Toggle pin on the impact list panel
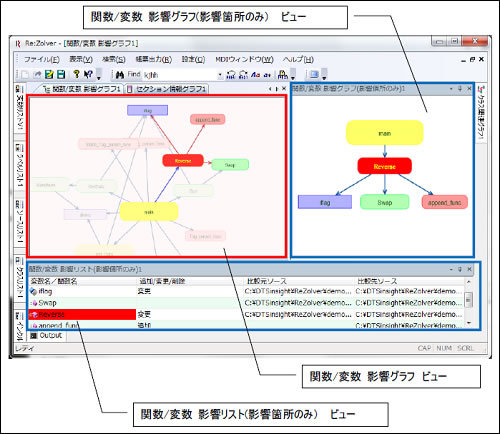This screenshot has width=500, height=434. 460,269
